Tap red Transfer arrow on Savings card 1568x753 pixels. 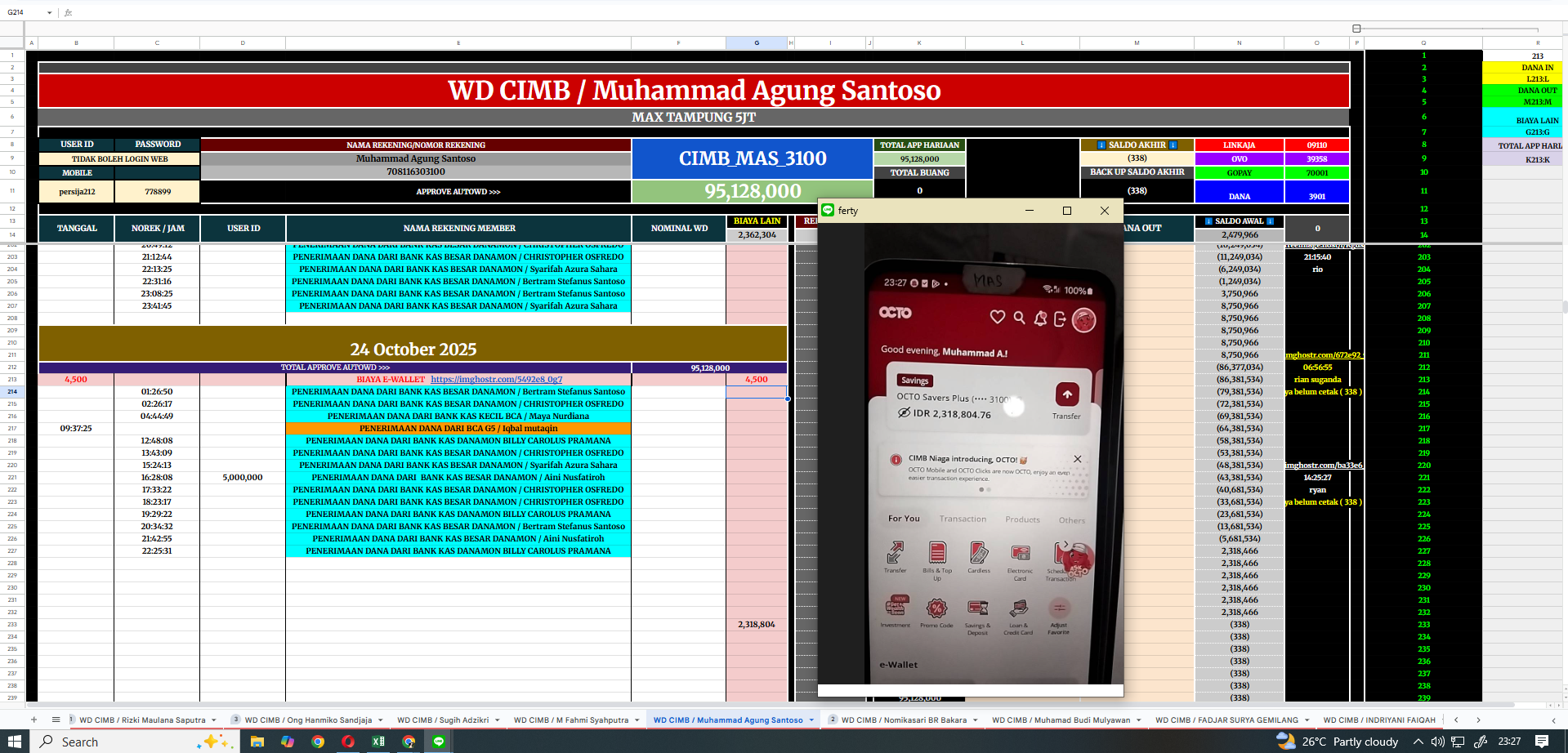click(1067, 395)
